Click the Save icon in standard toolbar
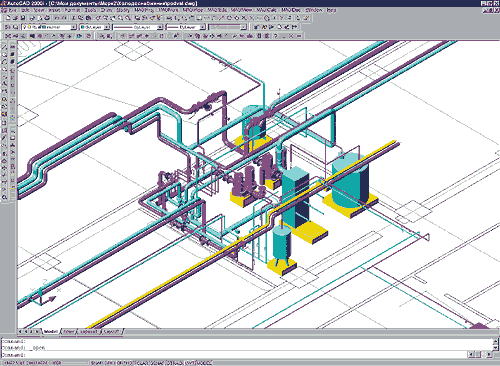 click(23, 18)
